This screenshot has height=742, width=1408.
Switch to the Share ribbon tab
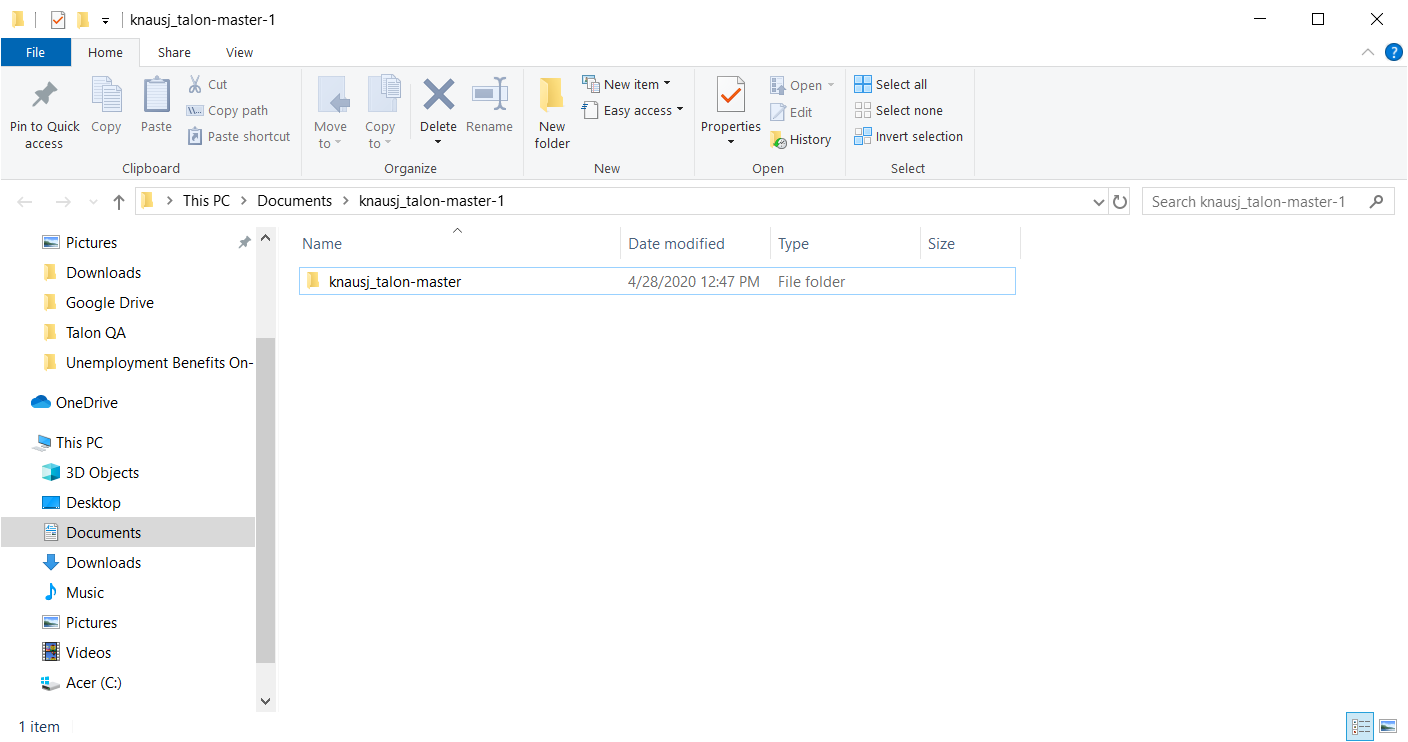(174, 53)
